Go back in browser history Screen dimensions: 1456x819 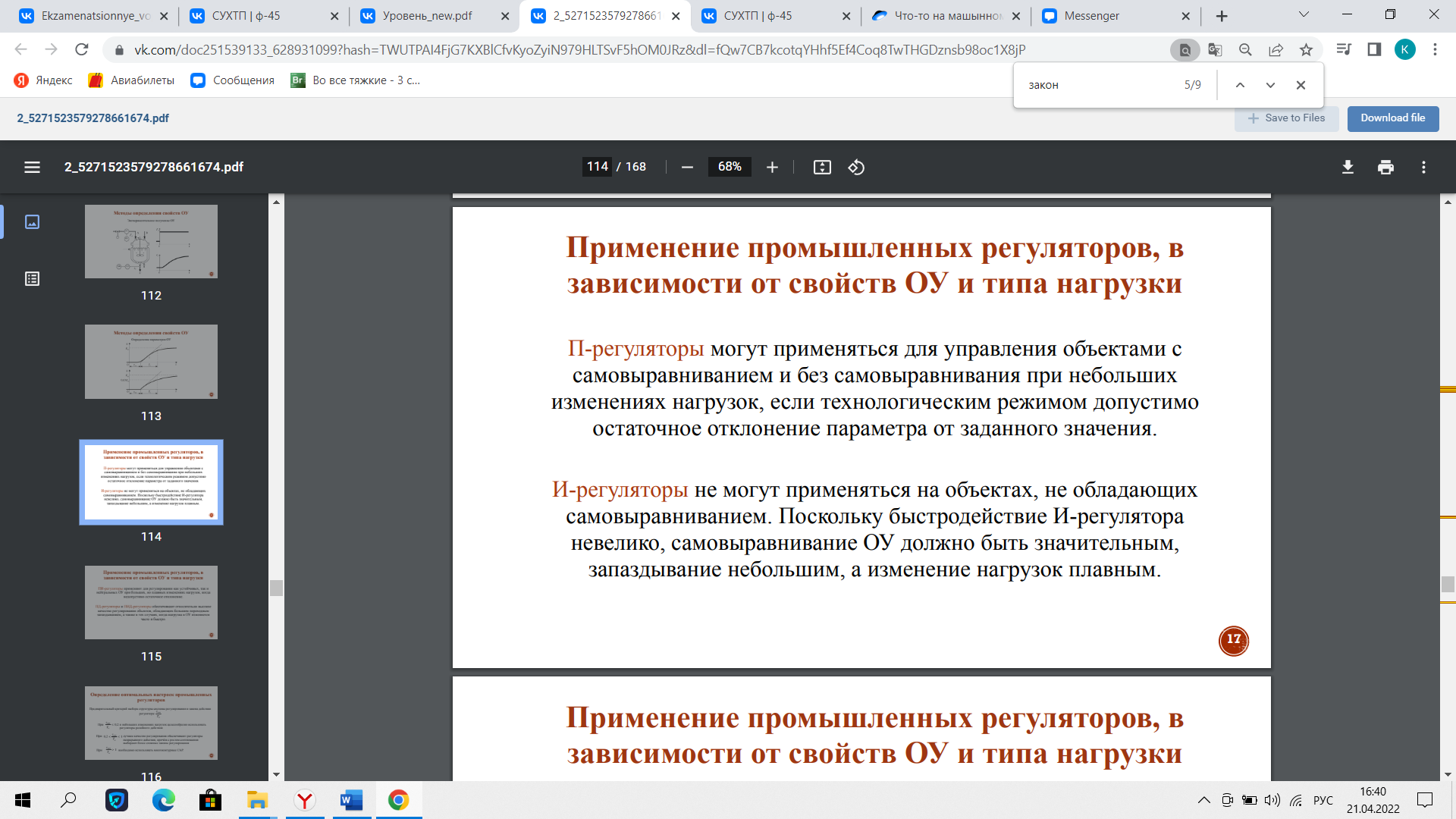click(20, 49)
